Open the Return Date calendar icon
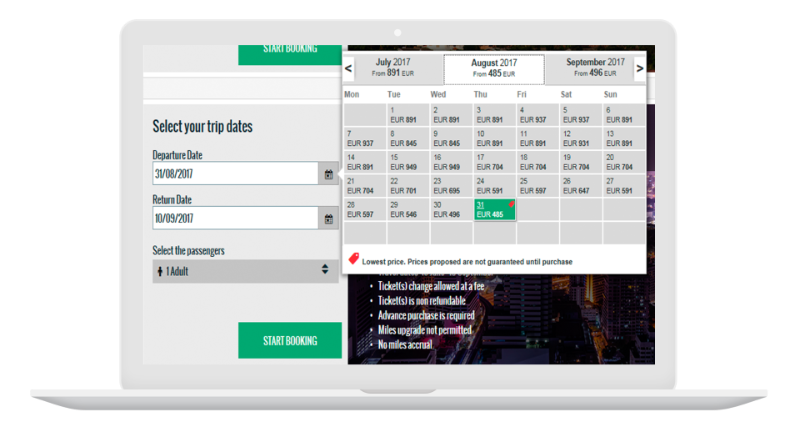This screenshot has height=437, width=800. (328, 218)
